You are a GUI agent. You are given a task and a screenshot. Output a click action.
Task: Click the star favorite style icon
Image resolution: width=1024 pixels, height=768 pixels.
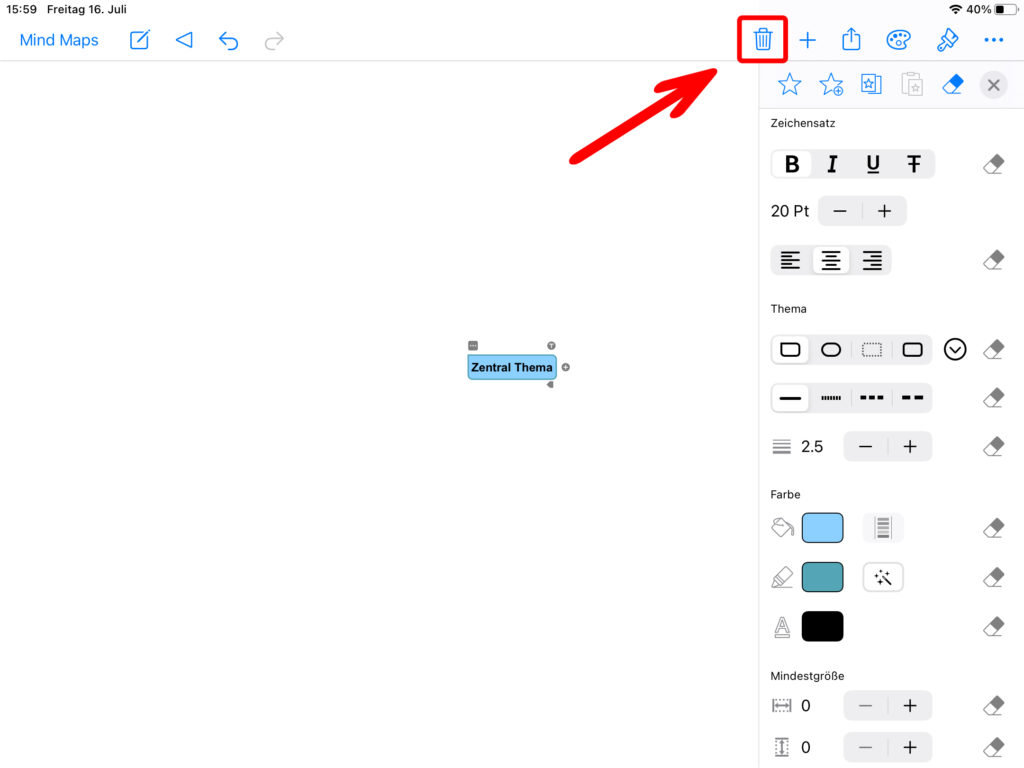click(789, 85)
